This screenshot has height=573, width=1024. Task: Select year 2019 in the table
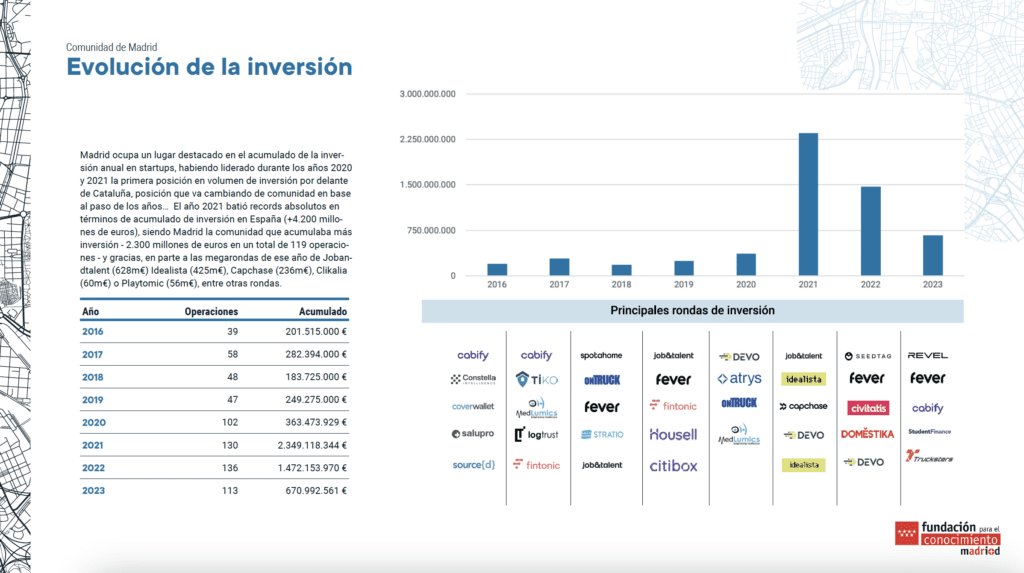click(x=93, y=399)
